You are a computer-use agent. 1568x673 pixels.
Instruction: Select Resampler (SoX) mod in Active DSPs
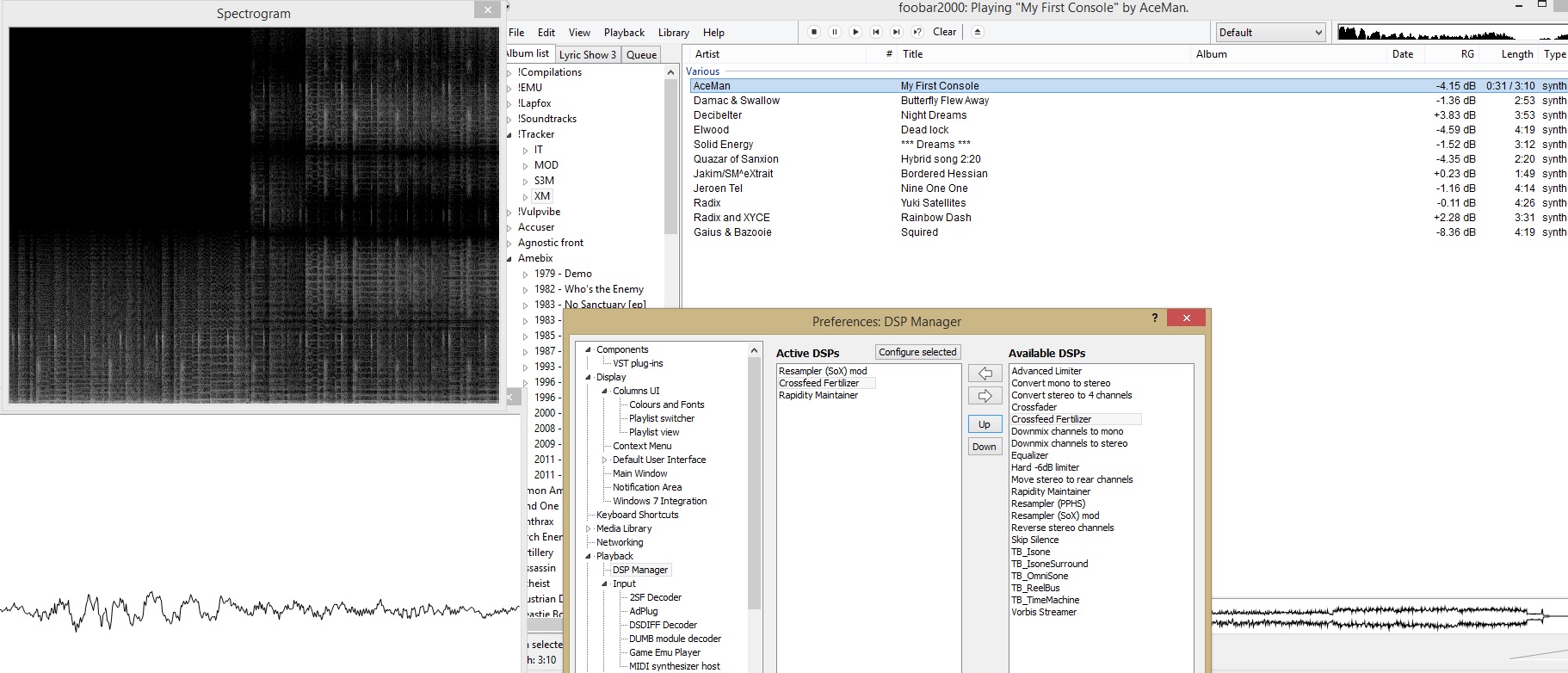point(823,371)
